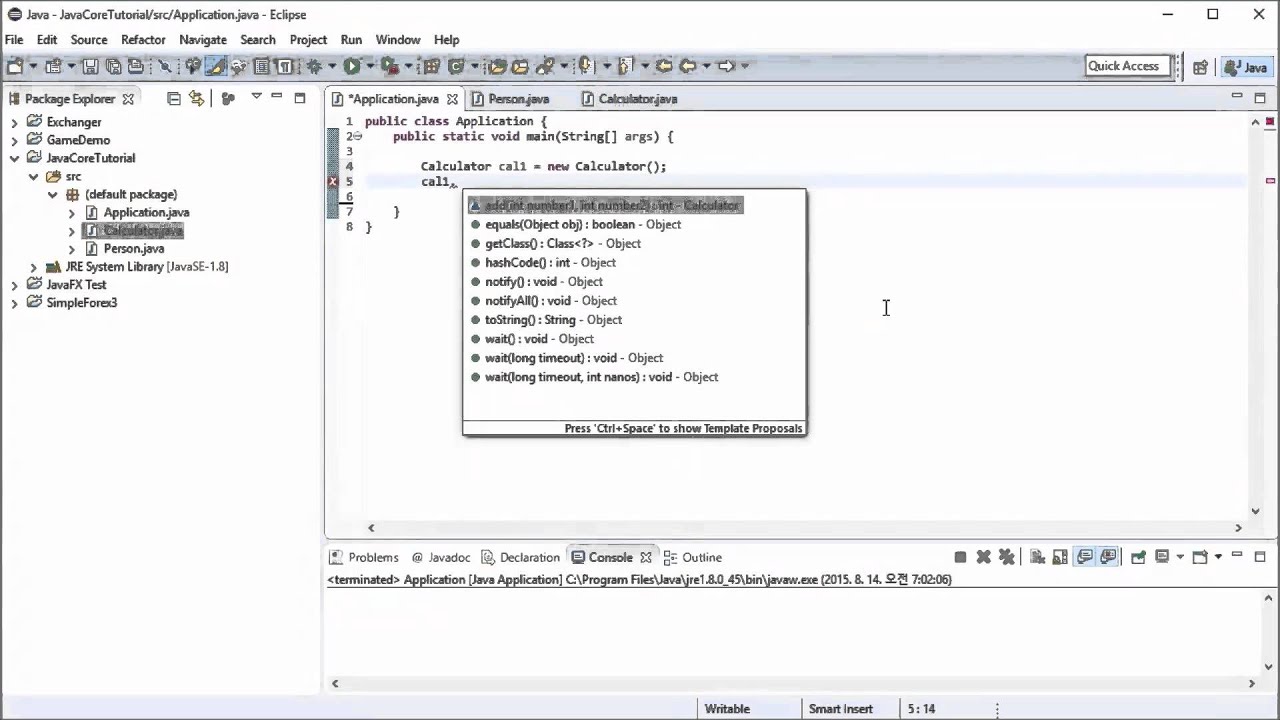Click the Back navigation arrow
This screenshot has height=720, width=1280.
click(688, 66)
